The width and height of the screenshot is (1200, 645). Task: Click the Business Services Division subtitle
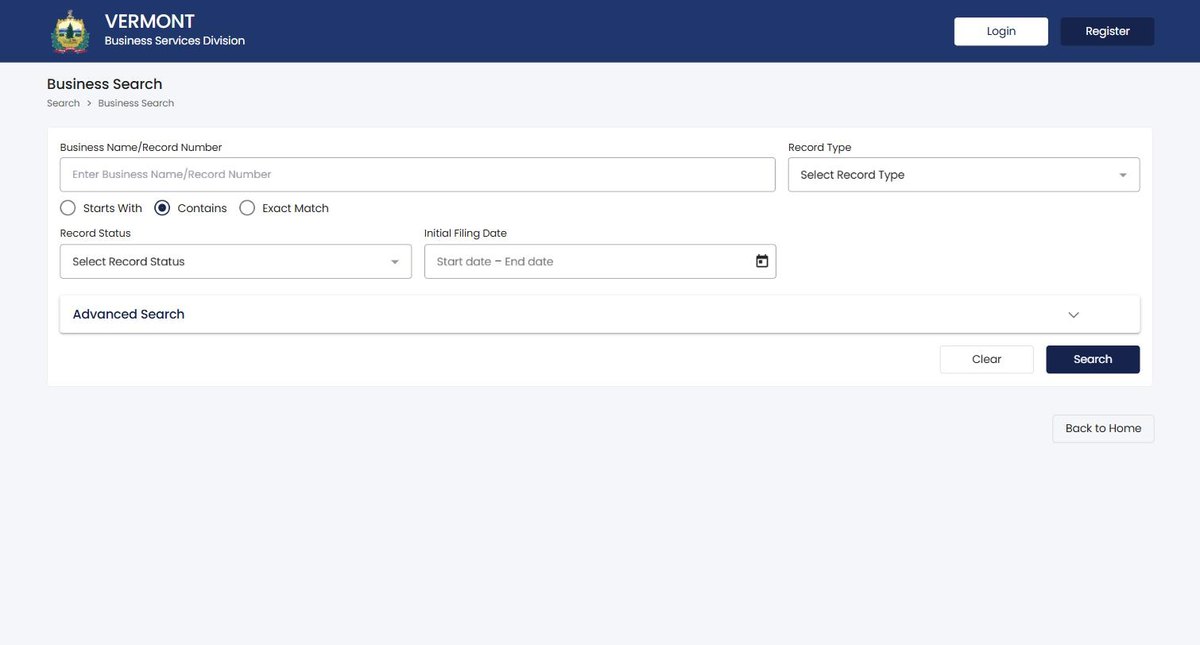tap(175, 41)
